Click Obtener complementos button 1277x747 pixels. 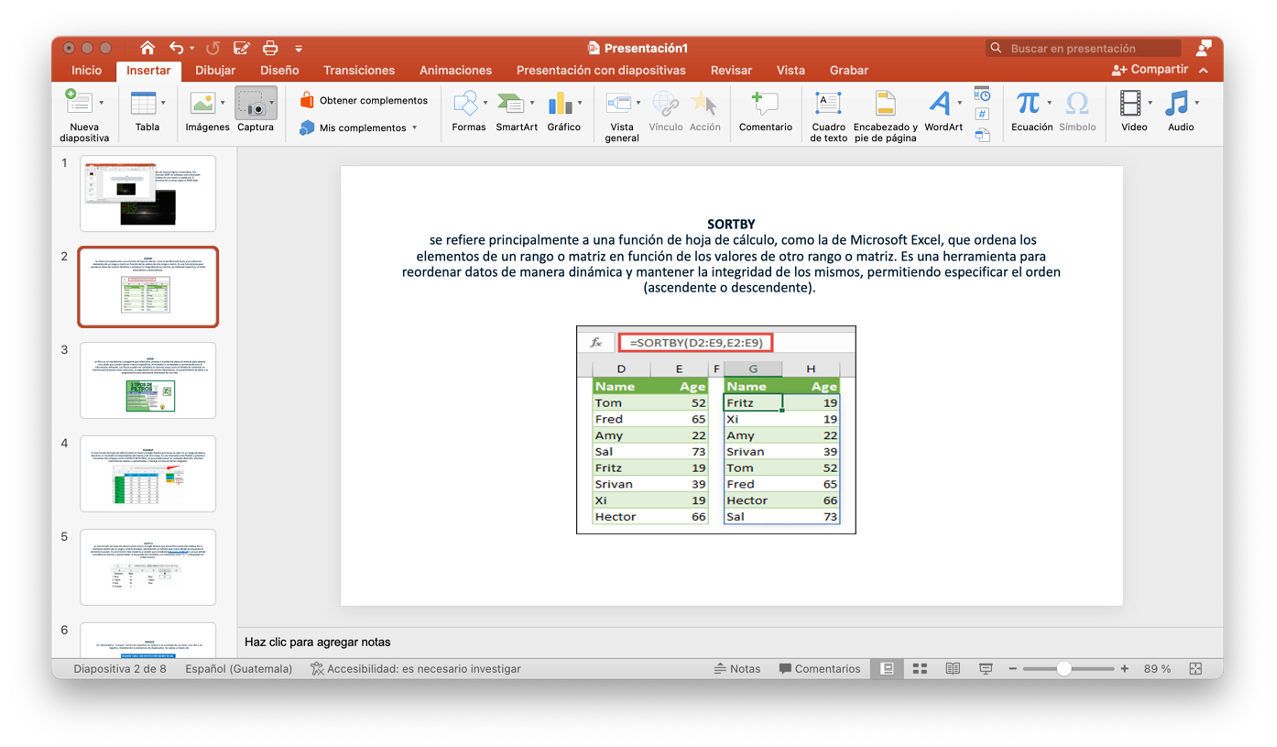coord(363,100)
